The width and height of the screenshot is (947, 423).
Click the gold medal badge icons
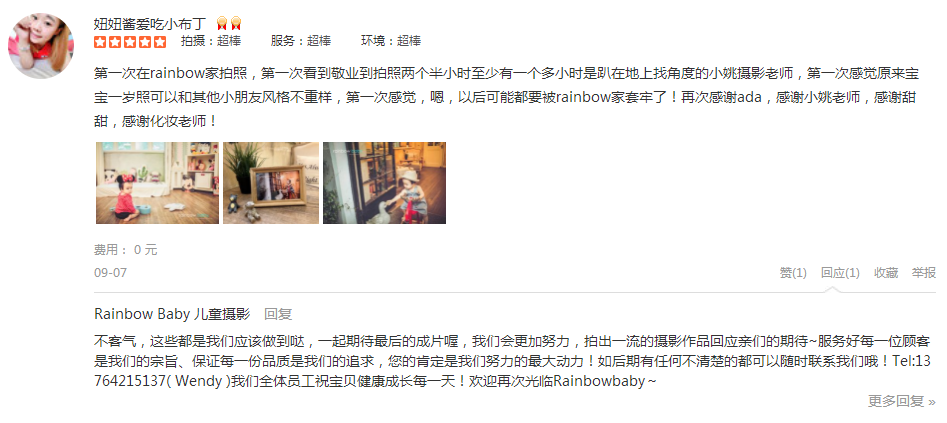tap(229, 24)
